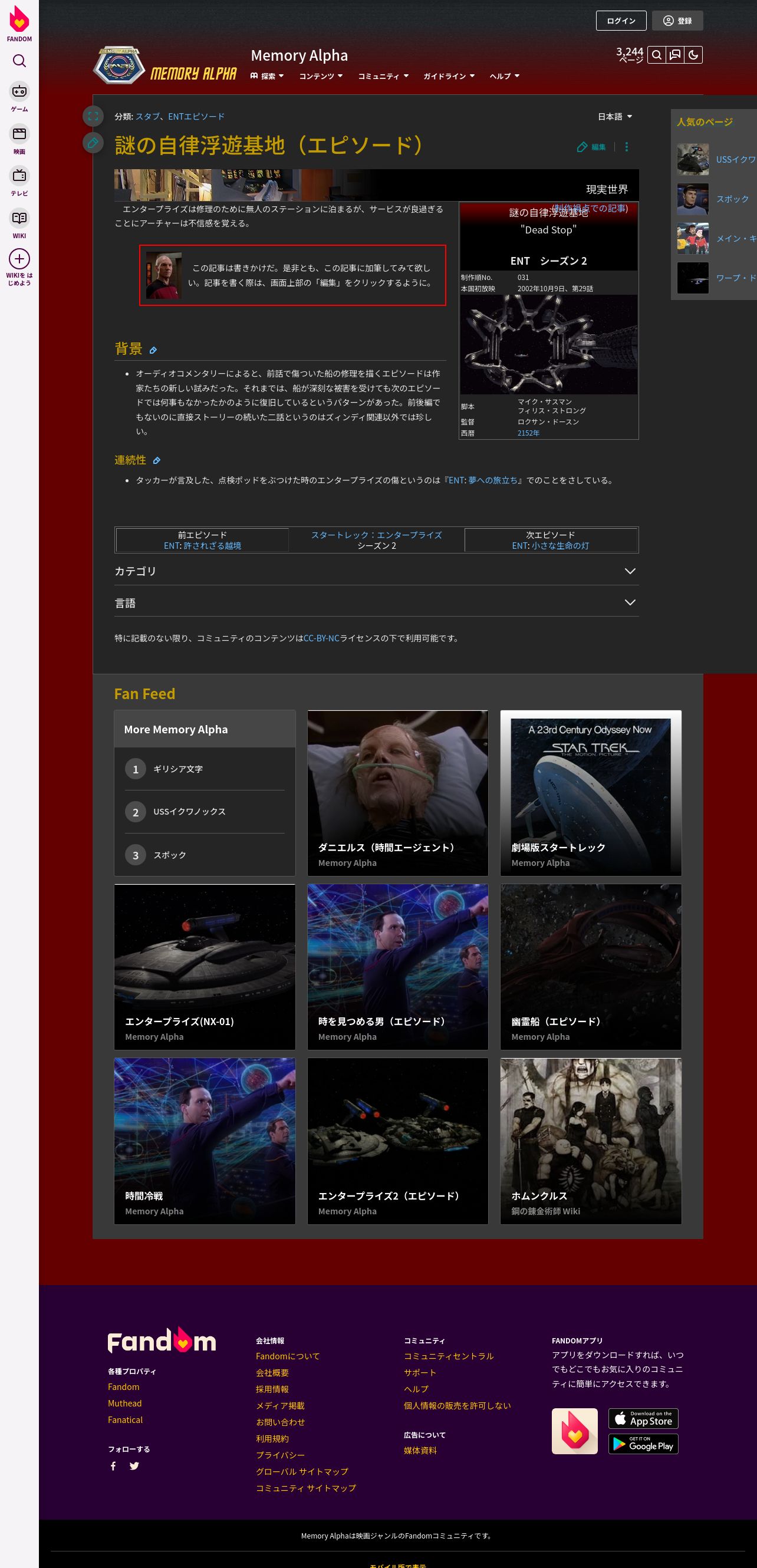Toggle dark mode with the moon icon
The height and width of the screenshot is (1568, 757).
[x=693, y=55]
